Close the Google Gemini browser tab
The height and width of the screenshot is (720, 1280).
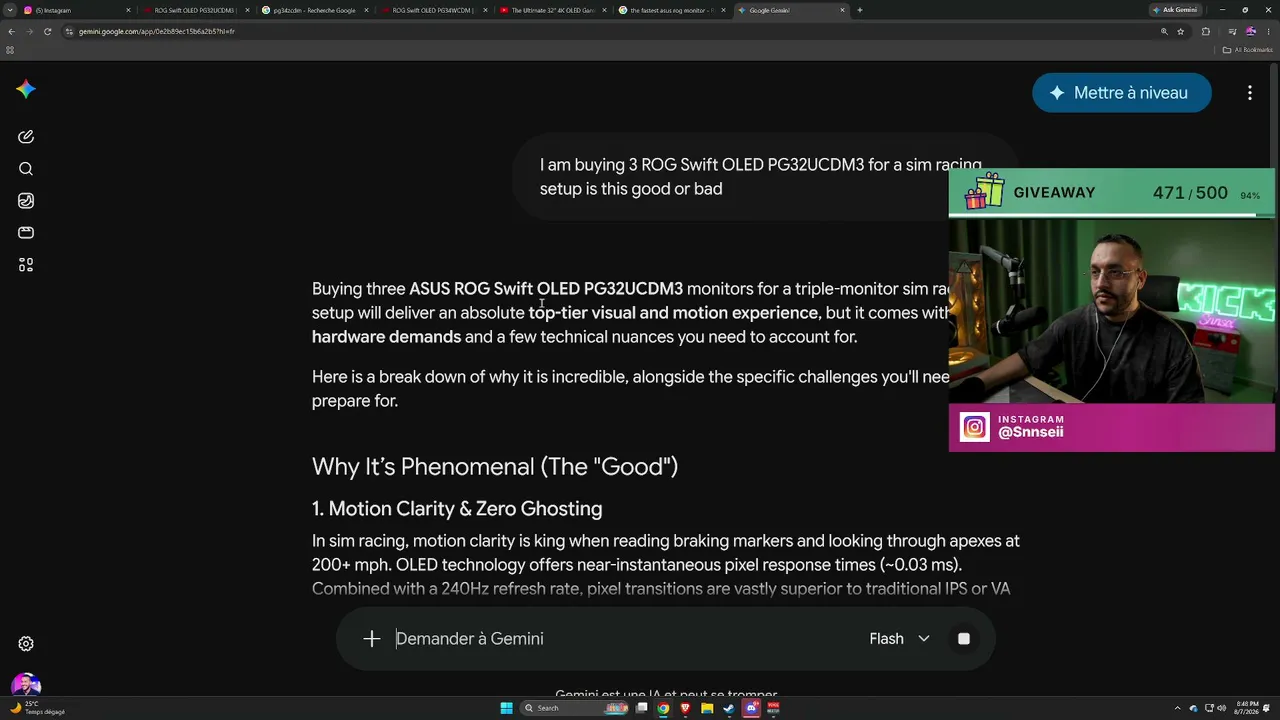click(x=843, y=10)
